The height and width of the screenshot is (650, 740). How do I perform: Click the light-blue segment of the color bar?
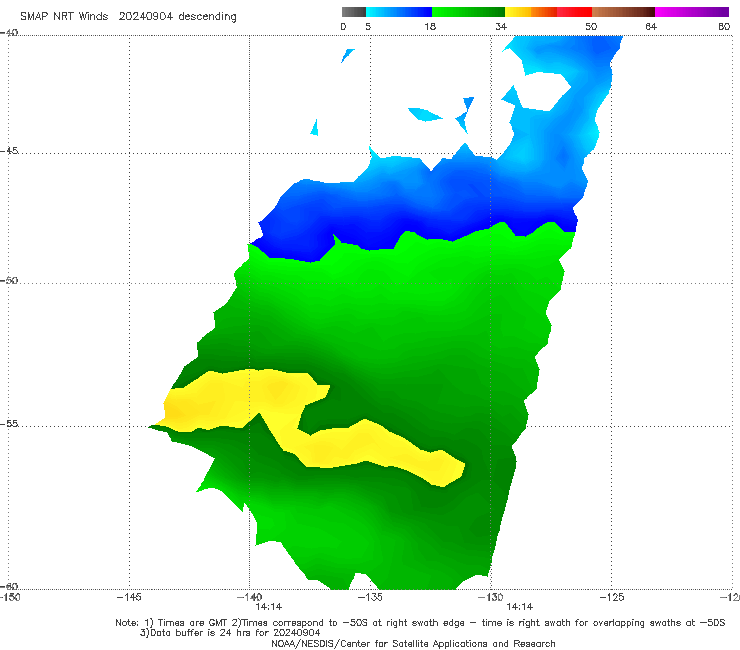coord(399,12)
